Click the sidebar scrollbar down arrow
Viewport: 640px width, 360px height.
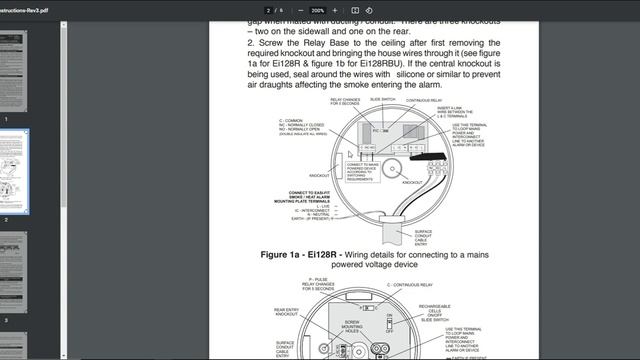click(63, 356)
